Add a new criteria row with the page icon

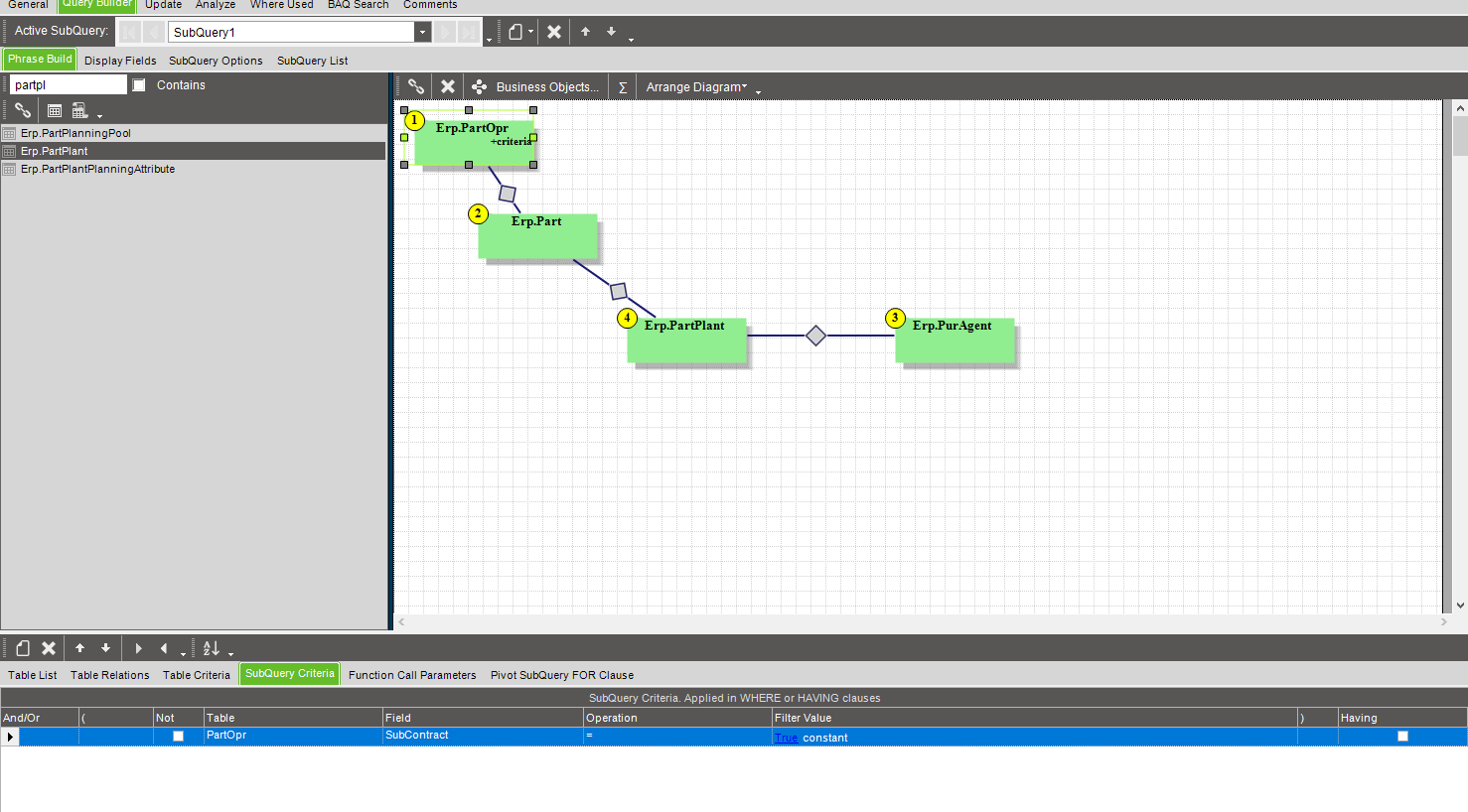pos(23,648)
